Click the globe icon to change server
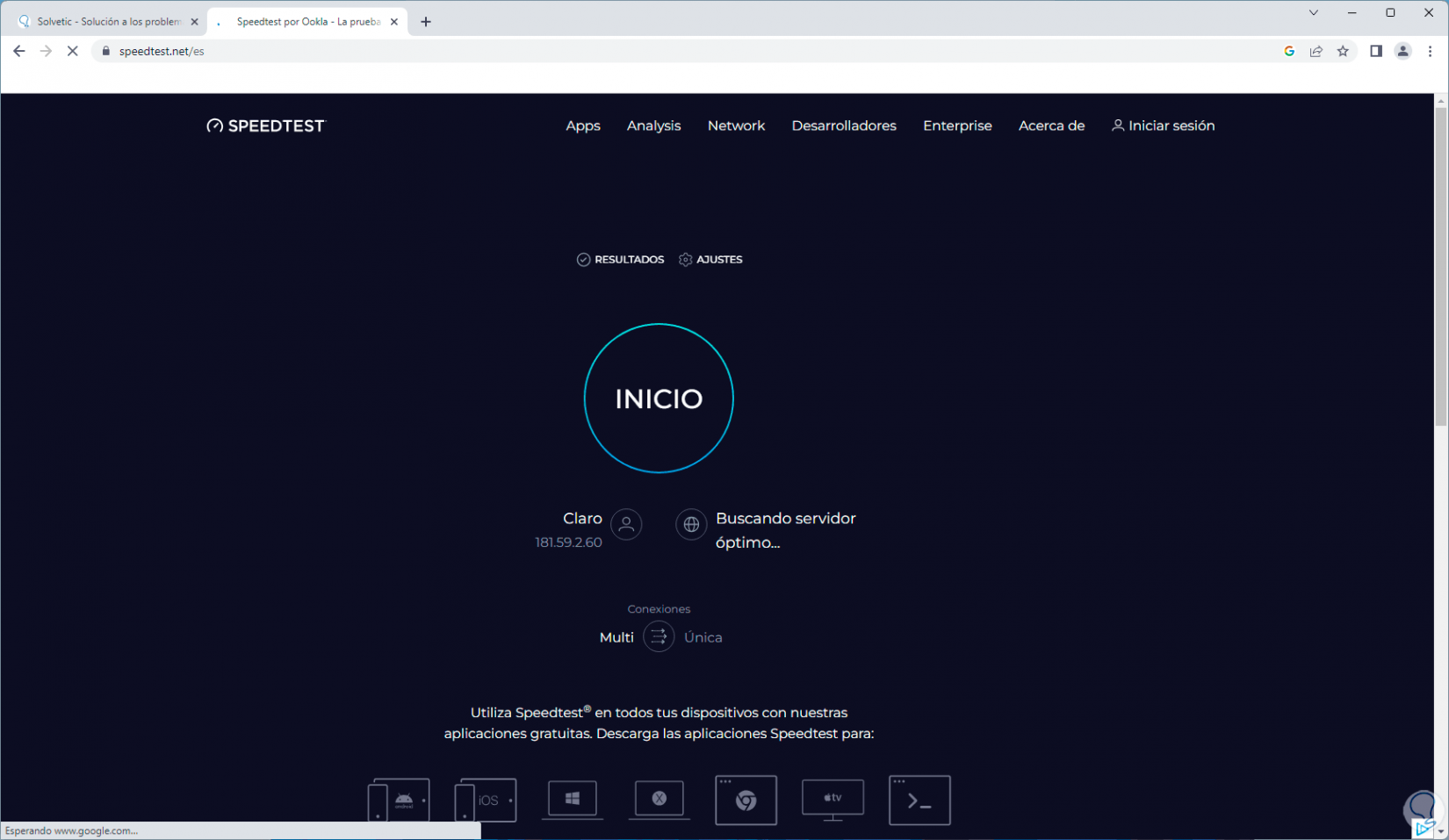1449x840 pixels. [x=691, y=525]
